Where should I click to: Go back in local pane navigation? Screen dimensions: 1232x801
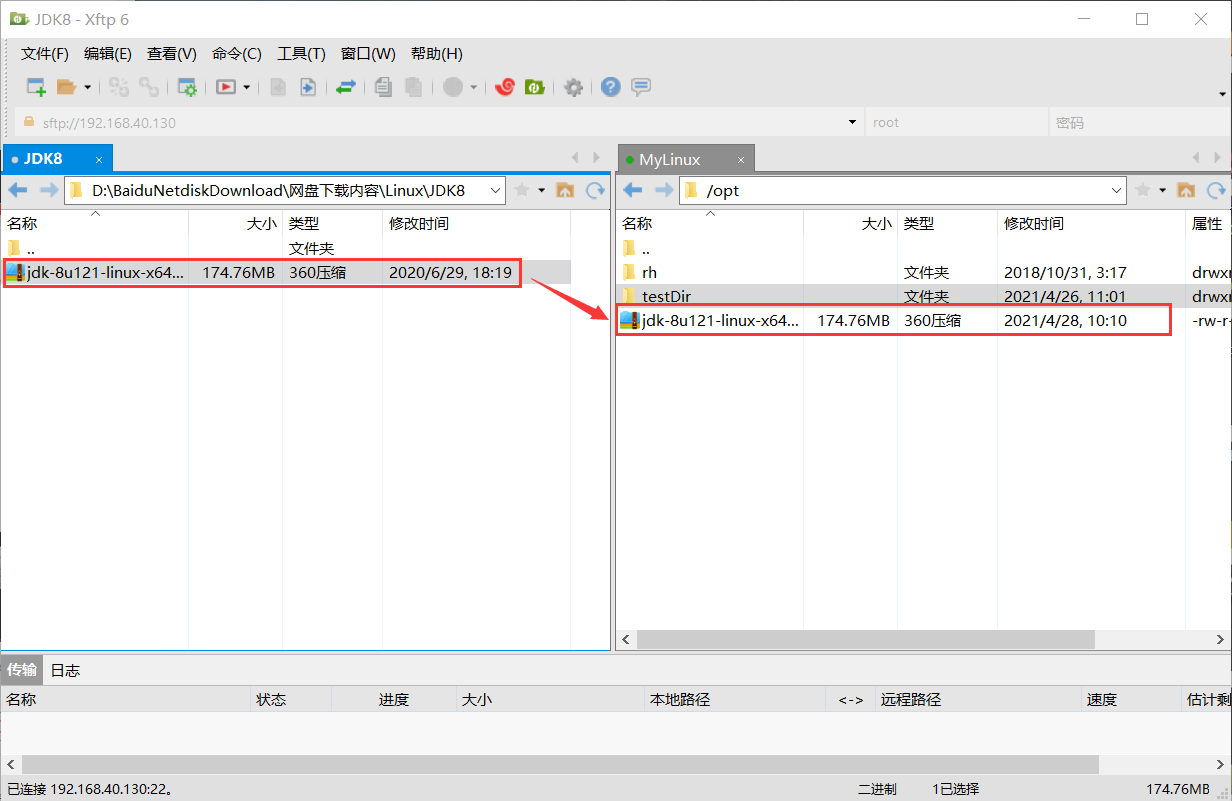[x=18, y=190]
